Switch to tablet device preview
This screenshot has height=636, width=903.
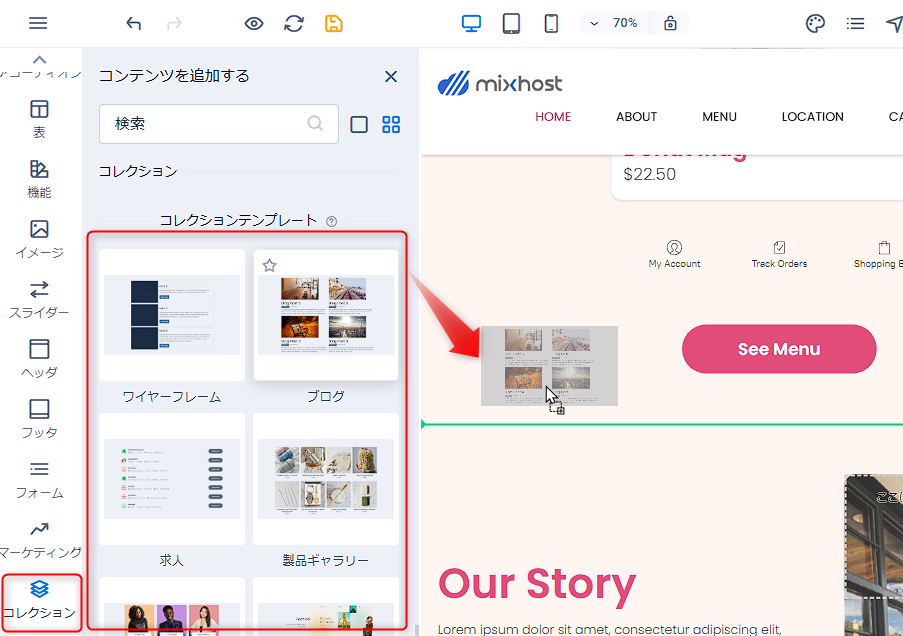click(511, 23)
